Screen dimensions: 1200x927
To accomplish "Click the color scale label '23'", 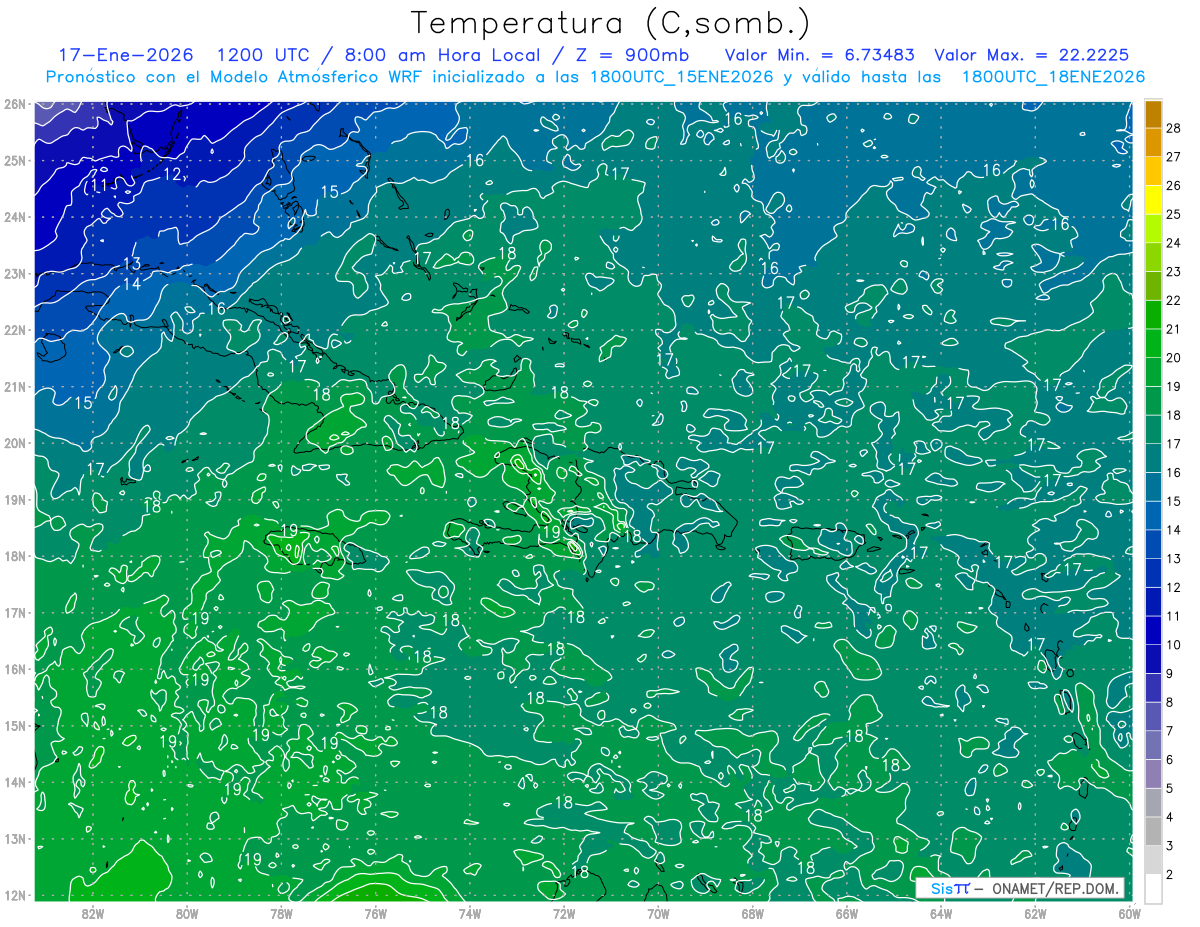I will point(1174,272).
